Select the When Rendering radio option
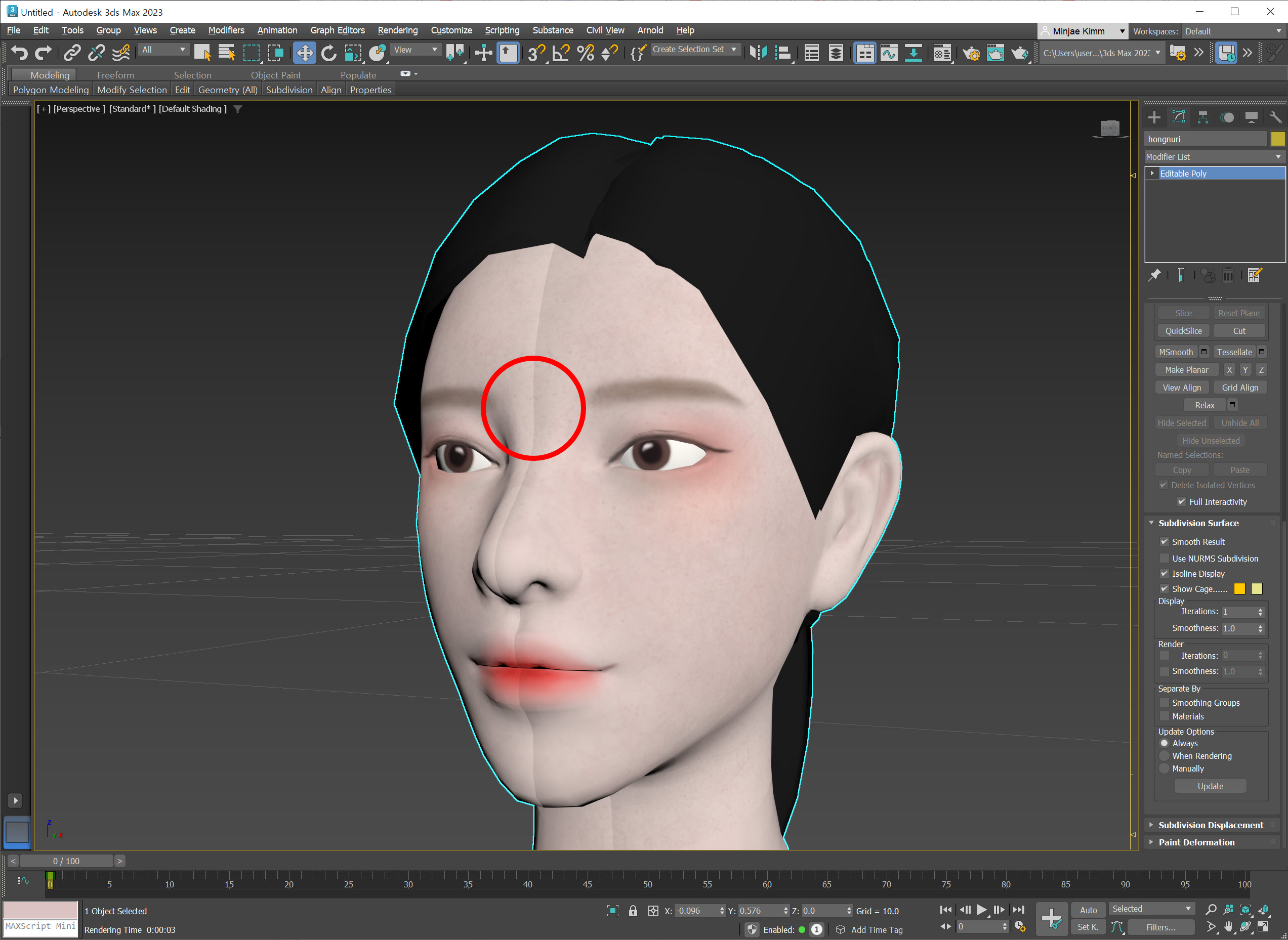The width and height of the screenshot is (1288, 940). 1165,756
